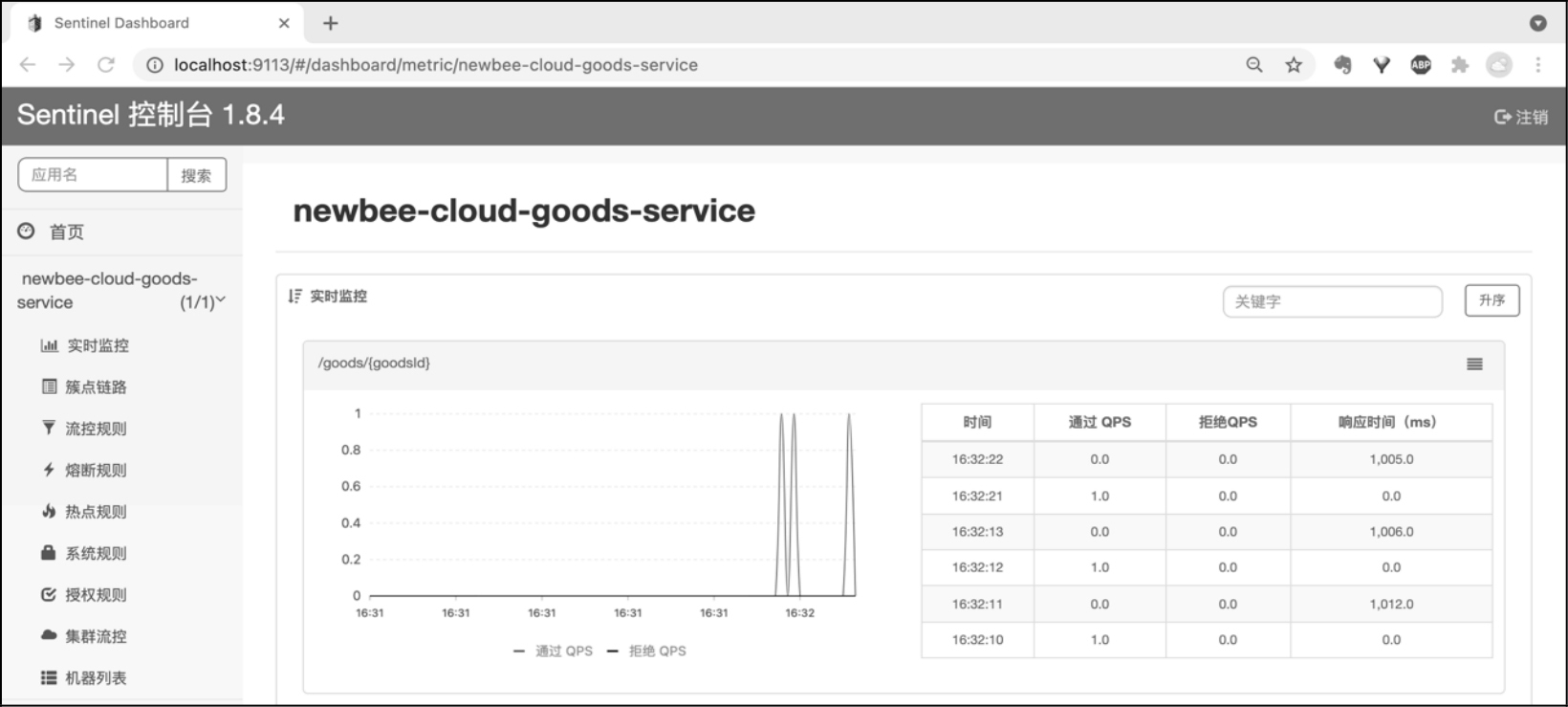Toggle the 拒绝 QPS legend entry
1568x707 pixels.
pos(647,651)
